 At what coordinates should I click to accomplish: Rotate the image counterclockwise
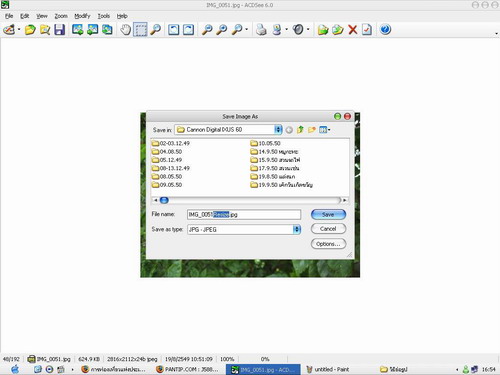(x=173, y=30)
